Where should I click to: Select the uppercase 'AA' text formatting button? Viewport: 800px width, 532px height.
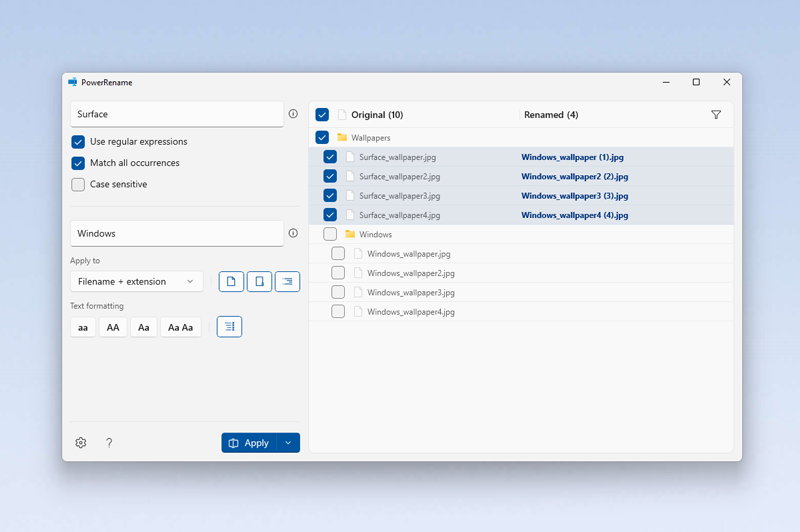point(113,327)
